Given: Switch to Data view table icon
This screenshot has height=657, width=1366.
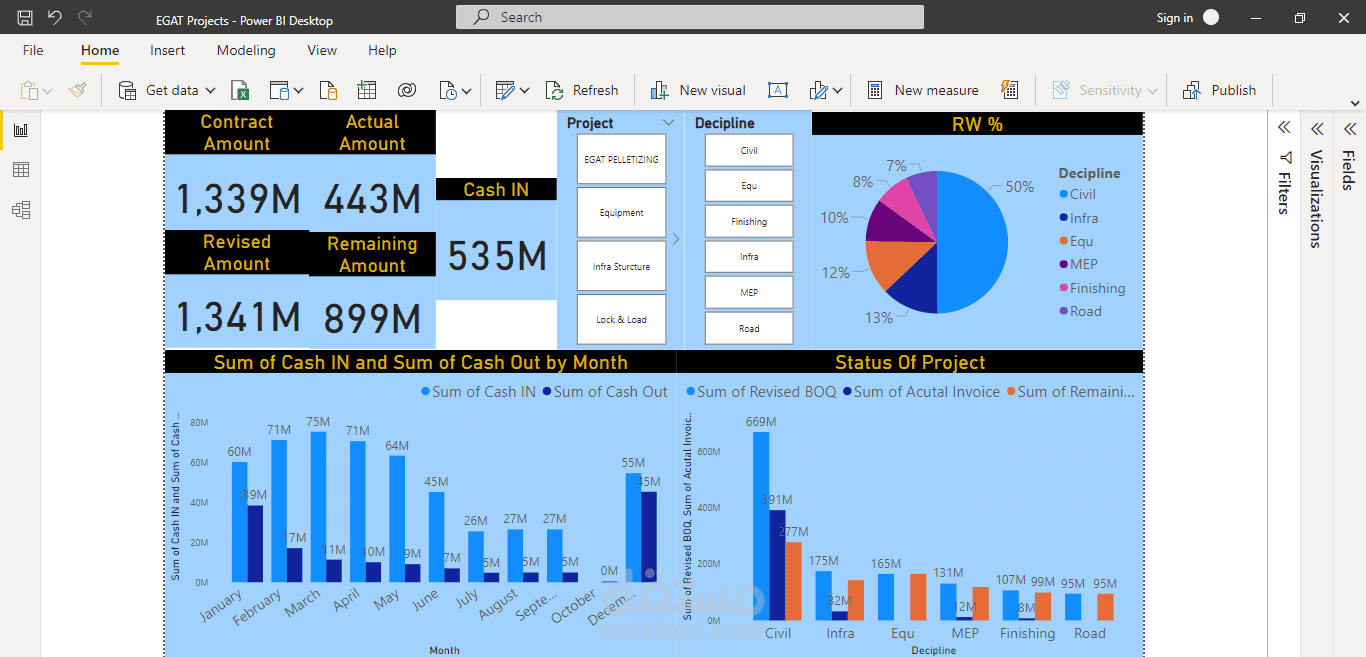Looking at the screenshot, I should click(21, 170).
